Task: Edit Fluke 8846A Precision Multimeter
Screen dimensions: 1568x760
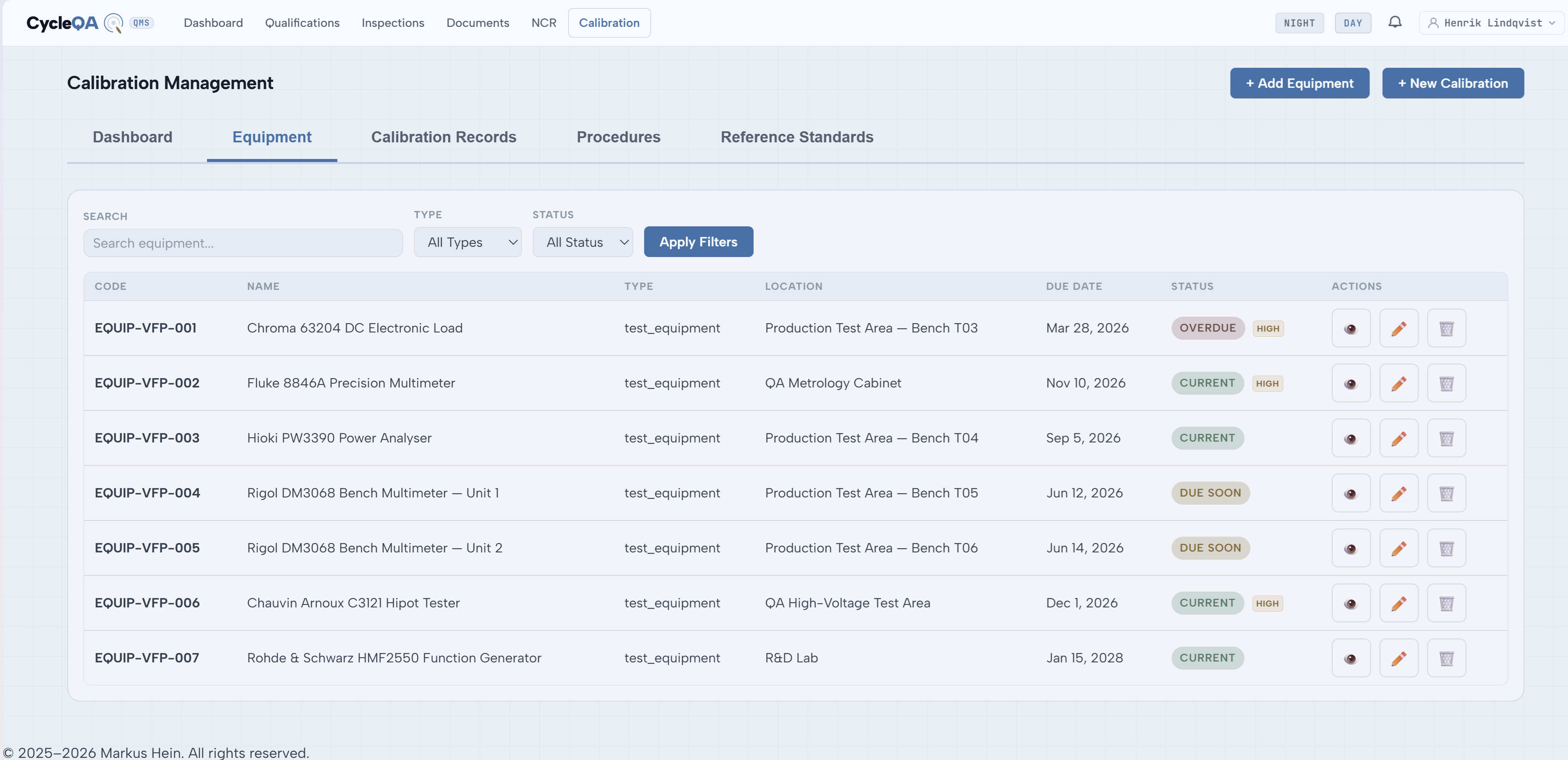Action: click(x=1399, y=383)
